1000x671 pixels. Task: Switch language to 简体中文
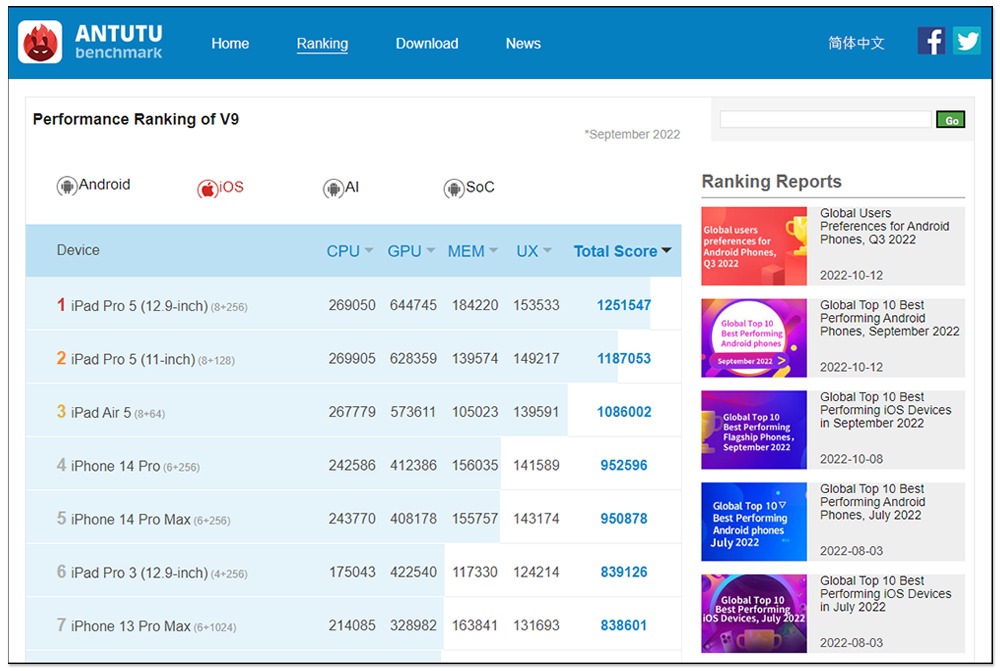tap(856, 43)
